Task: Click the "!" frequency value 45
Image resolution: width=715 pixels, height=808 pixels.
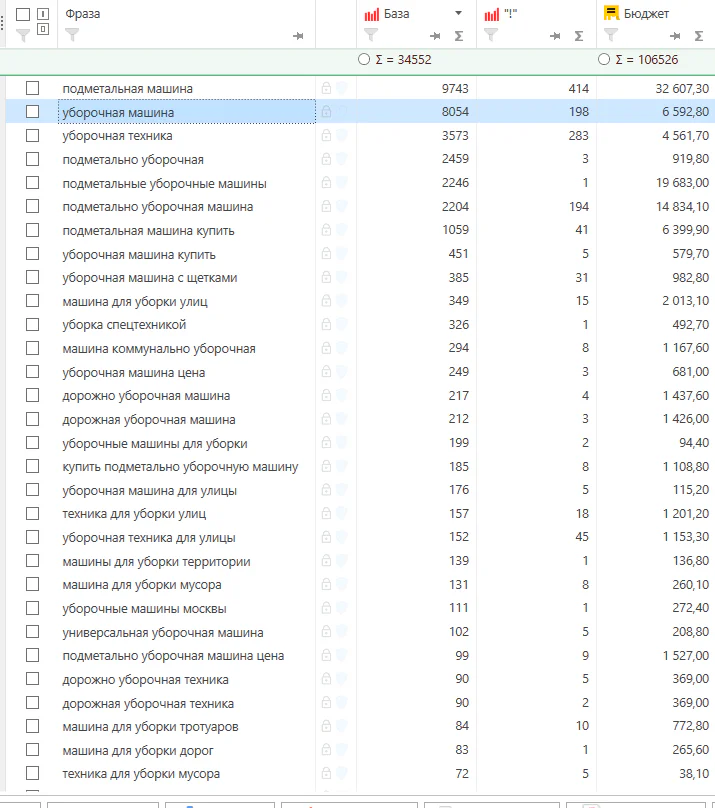Action: tap(582, 537)
